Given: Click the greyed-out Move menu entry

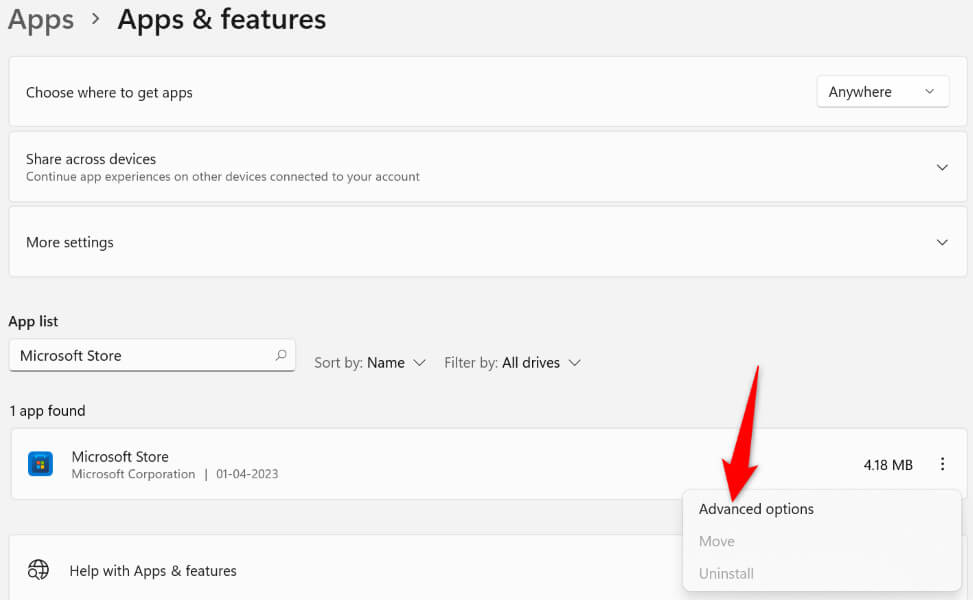Looking at the screenshot, I should click(717, 541).
